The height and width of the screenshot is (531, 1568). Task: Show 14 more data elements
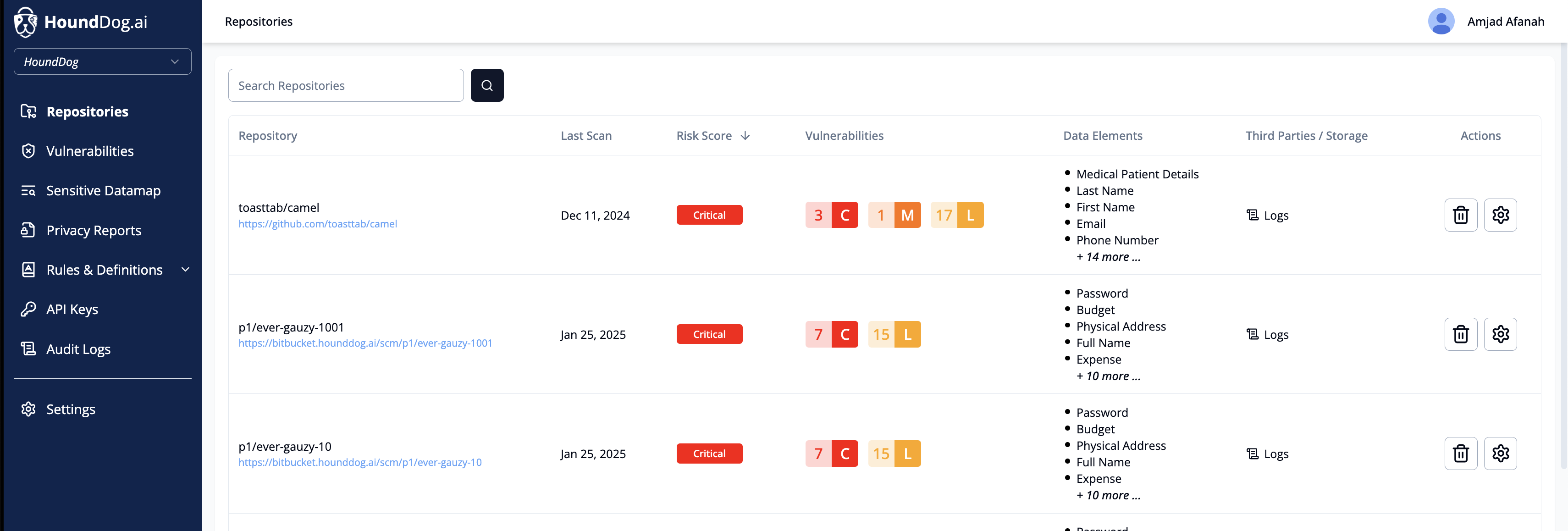click(x=1108, y=257)
